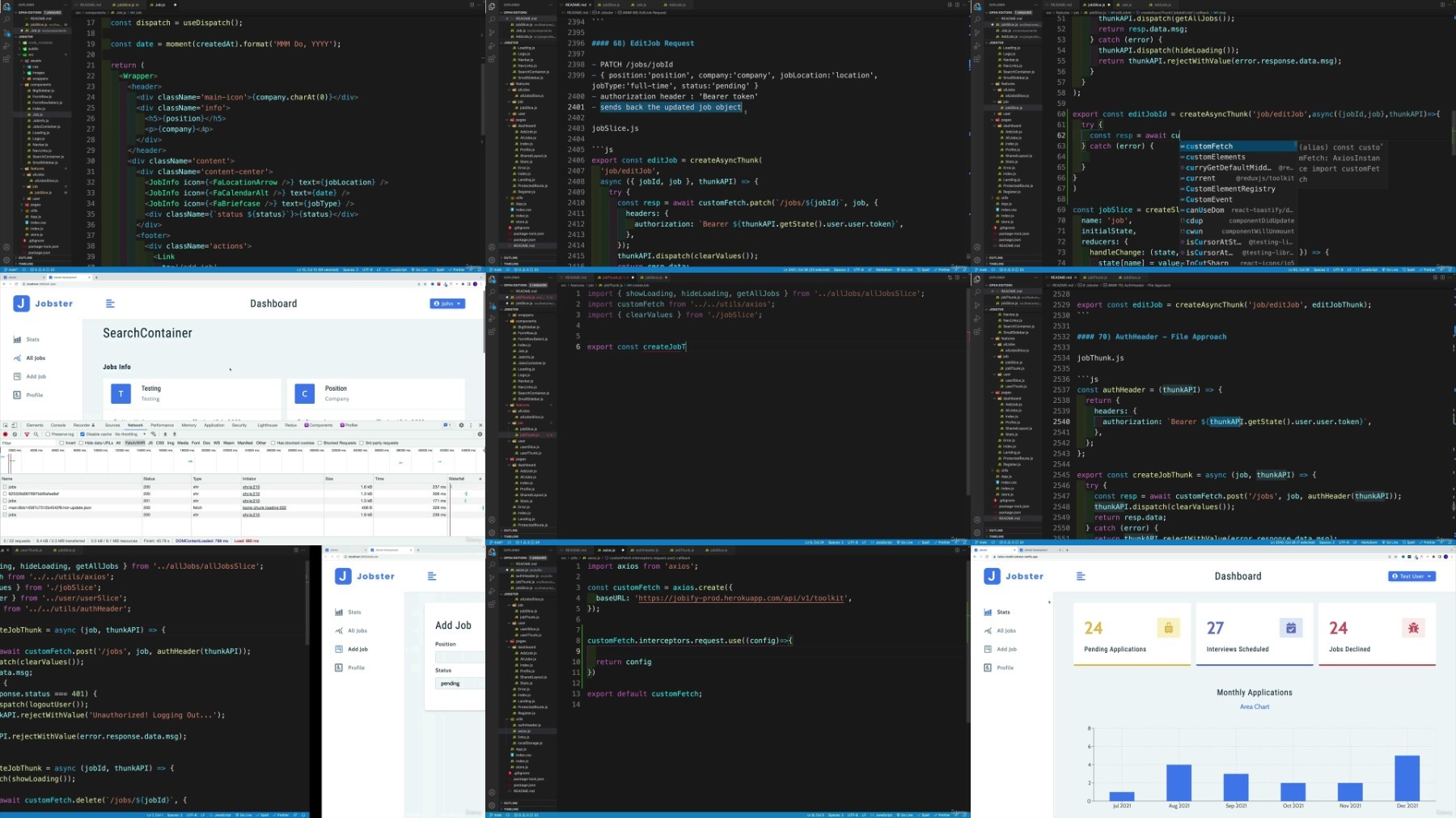Open the DevTools Application tab
1456x818 pixels.
click(214, 425)
